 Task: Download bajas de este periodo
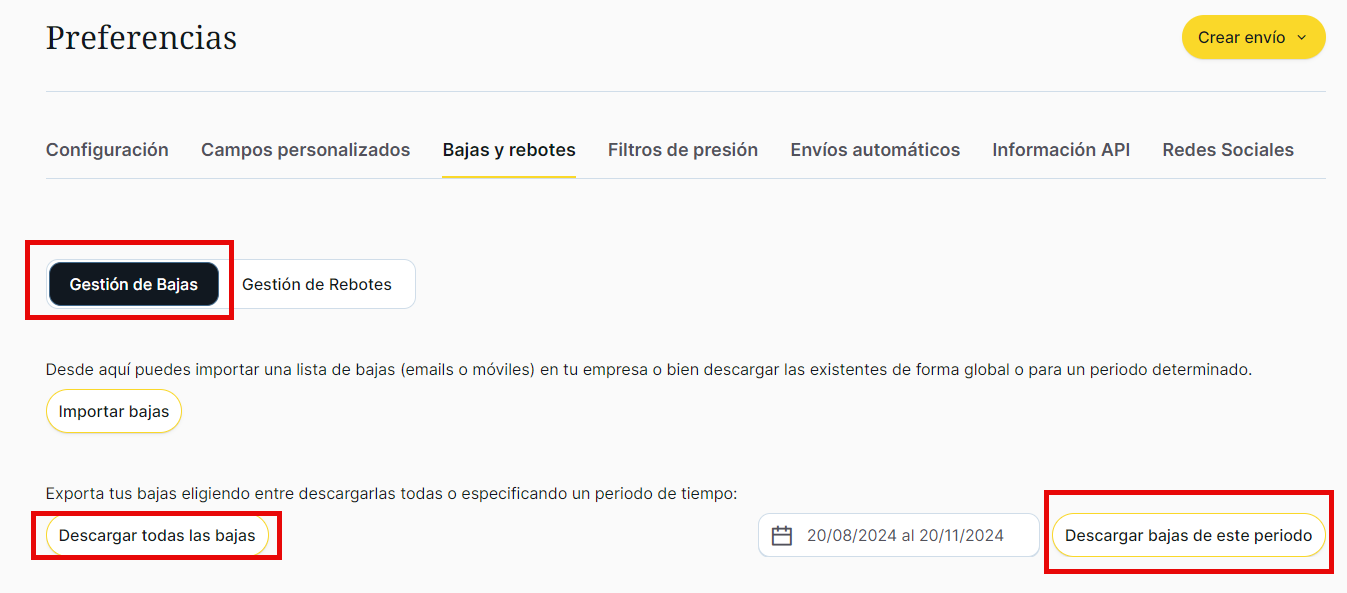tap(1188, 536)
